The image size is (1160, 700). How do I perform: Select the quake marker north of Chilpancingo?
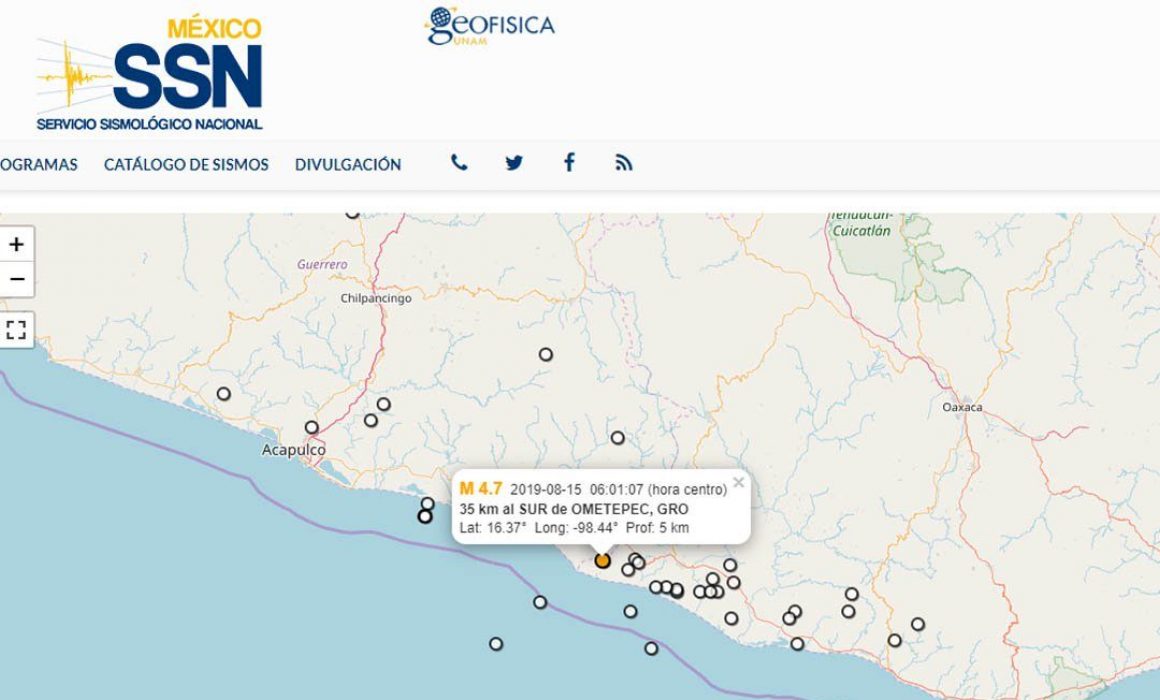(353, 213)
